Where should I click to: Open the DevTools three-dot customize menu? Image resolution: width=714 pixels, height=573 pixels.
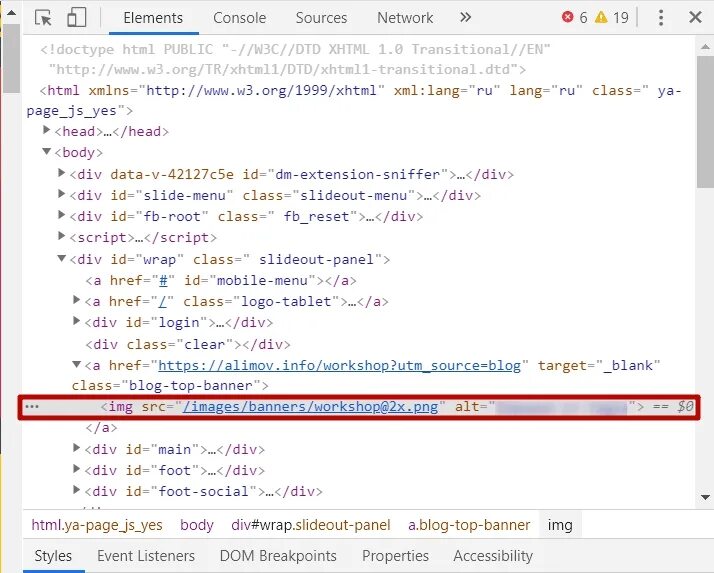coord(661,17)
